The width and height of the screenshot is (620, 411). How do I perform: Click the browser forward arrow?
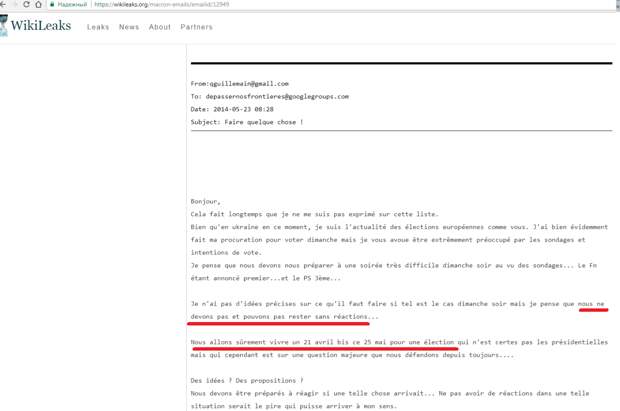[15, 4]
